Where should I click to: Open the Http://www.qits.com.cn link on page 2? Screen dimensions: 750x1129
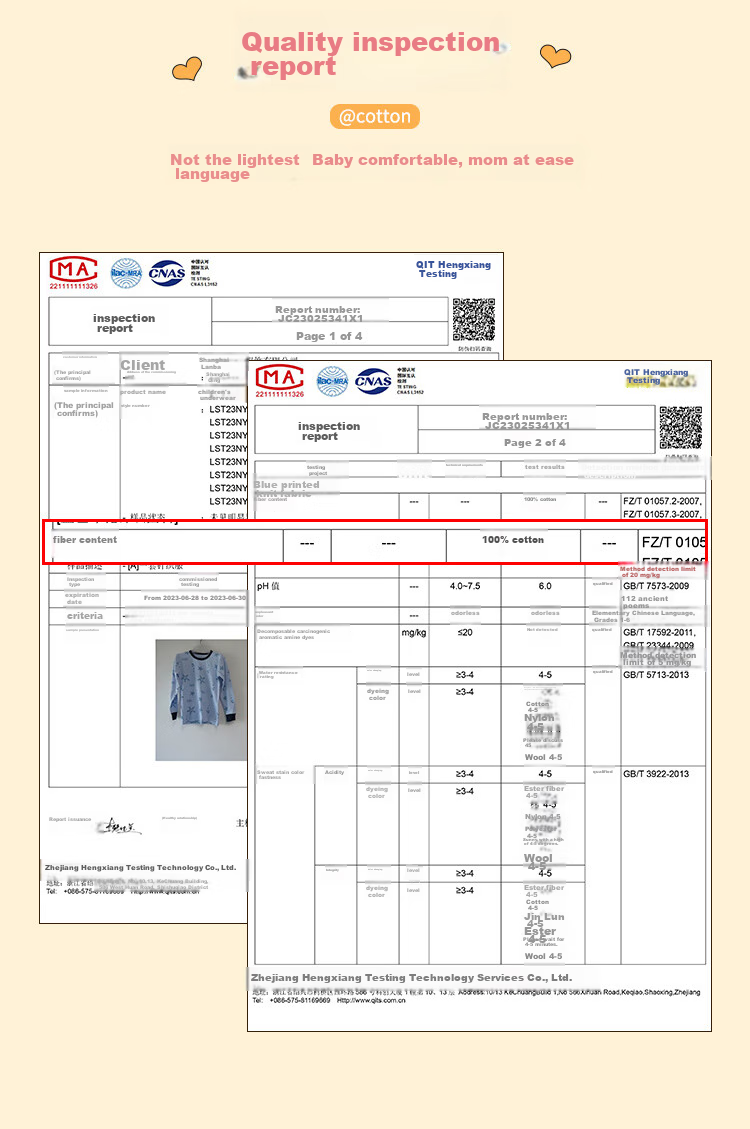pos(371,1000)
